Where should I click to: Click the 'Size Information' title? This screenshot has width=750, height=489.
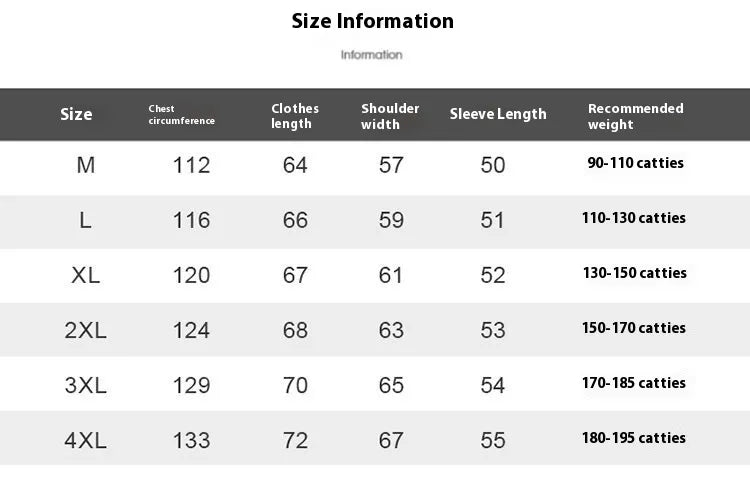(x=372, y=21)
